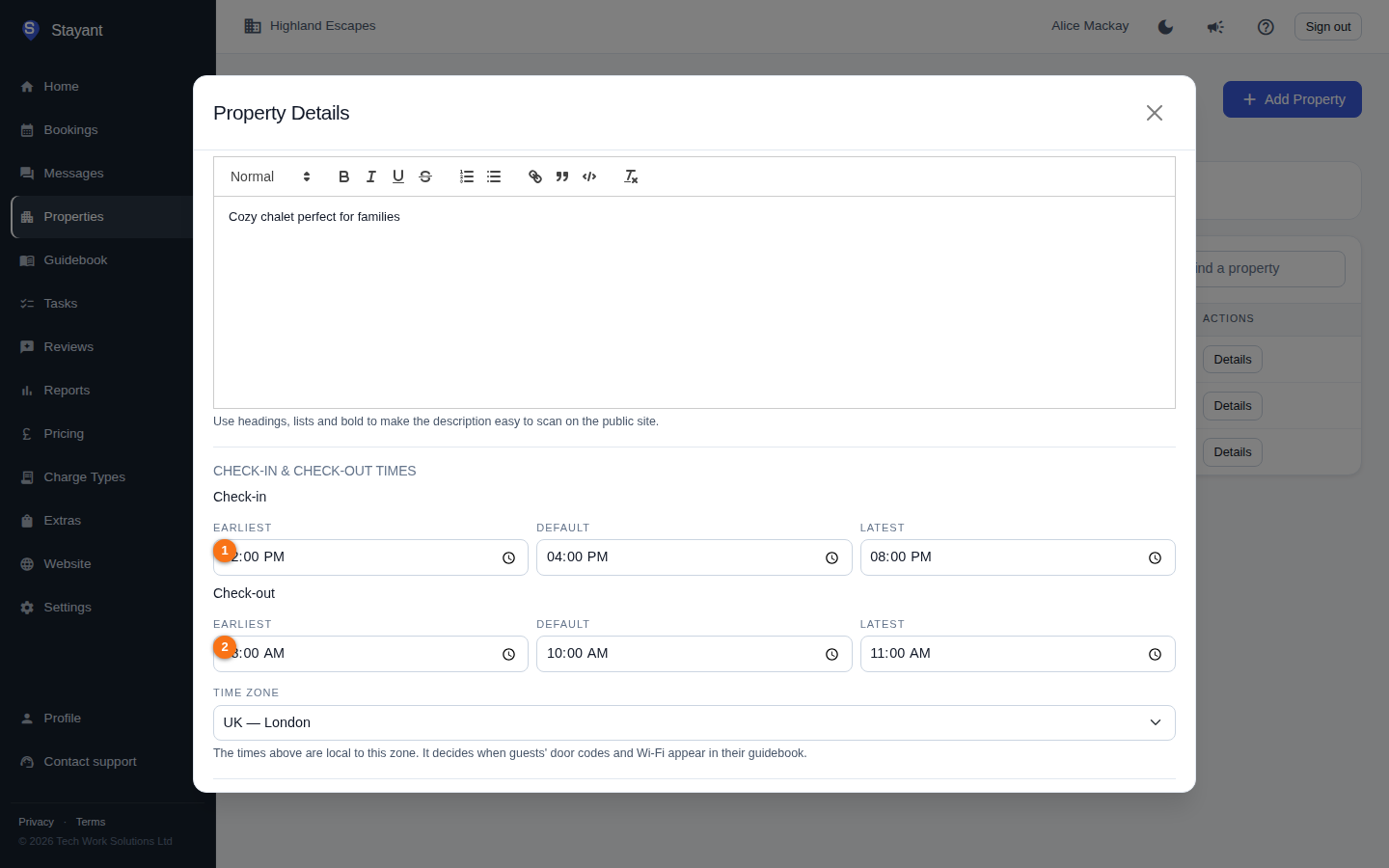Click into the description text editor area
Viewport: 1389px width, 868px height.
pos(694,302)
